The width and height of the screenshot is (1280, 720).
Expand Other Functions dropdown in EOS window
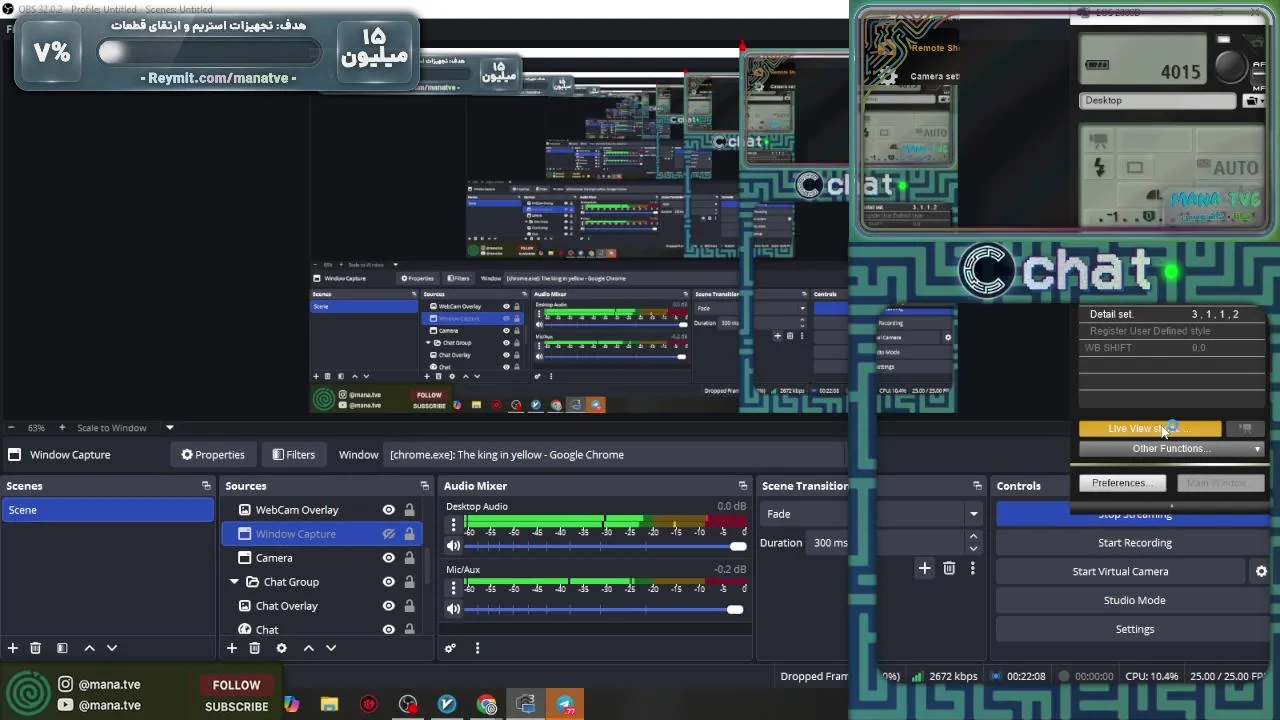point(1171,449)
